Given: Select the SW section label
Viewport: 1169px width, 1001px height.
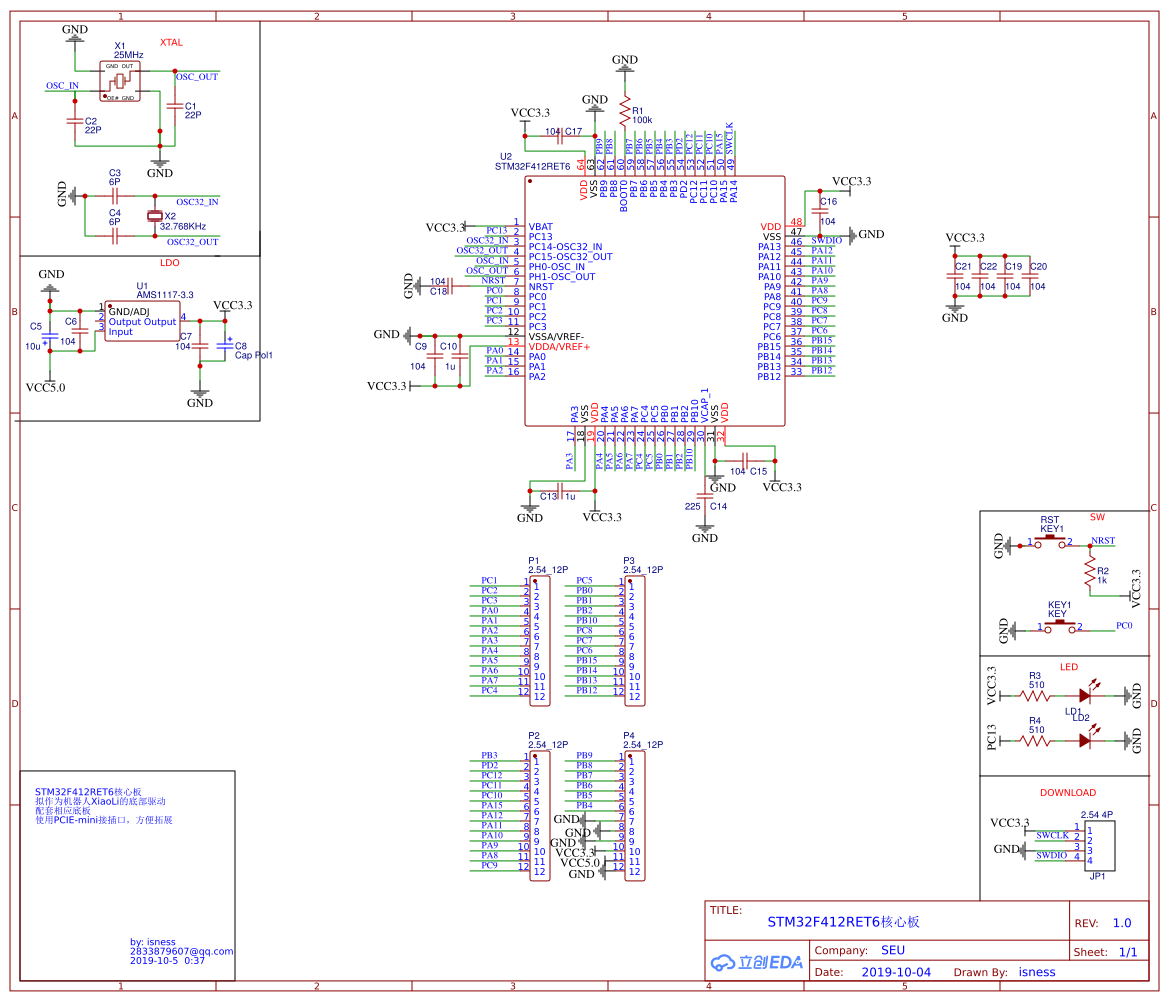Looking at the screenshot, I should coord(1097,517).
